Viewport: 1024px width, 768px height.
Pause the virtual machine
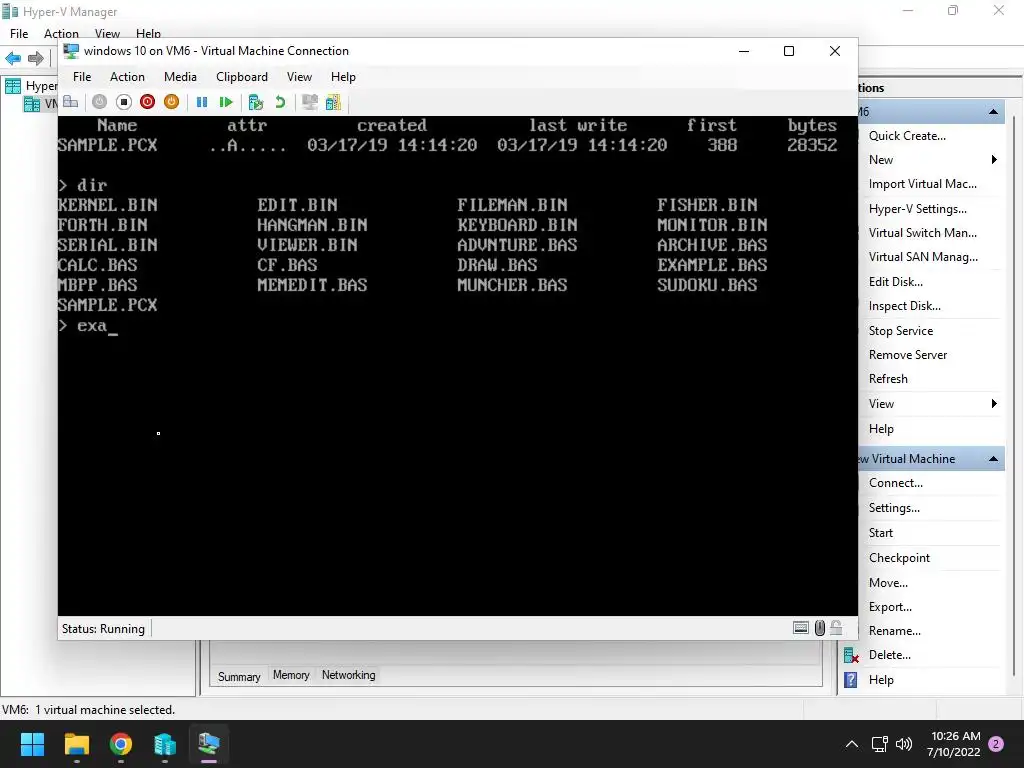pos(202,102)
